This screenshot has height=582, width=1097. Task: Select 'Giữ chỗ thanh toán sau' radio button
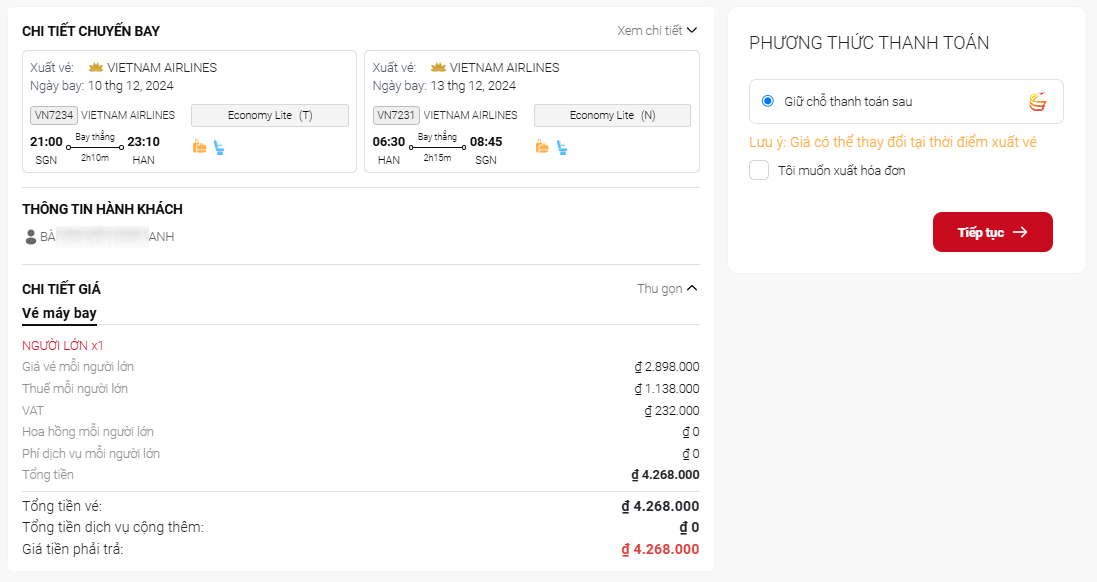coord(767,101)
